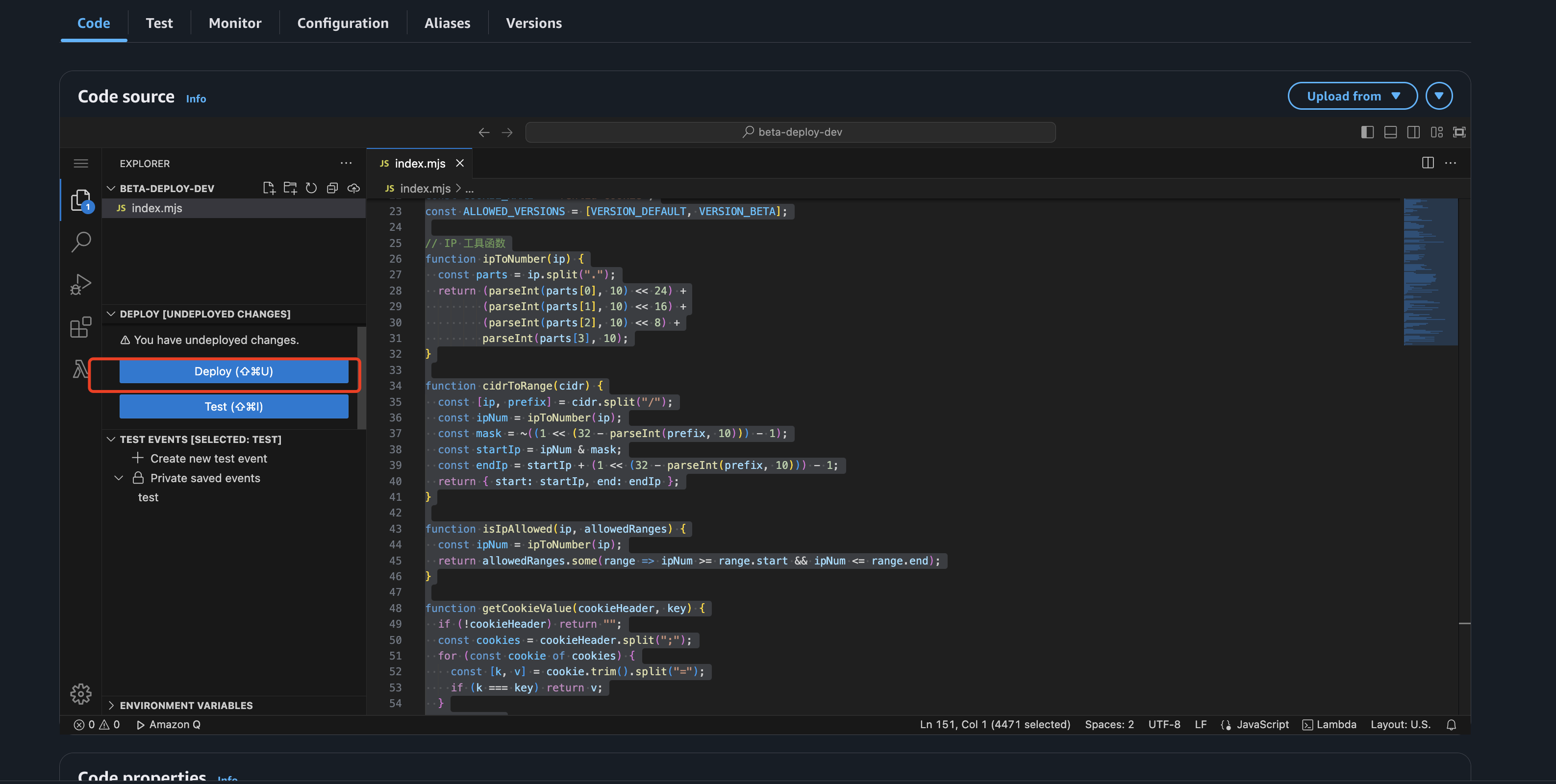The width and height of the screenshot is (1556, 784).
Task: Toggle the bottom panel layout icon
Action: click(1390, 132)
